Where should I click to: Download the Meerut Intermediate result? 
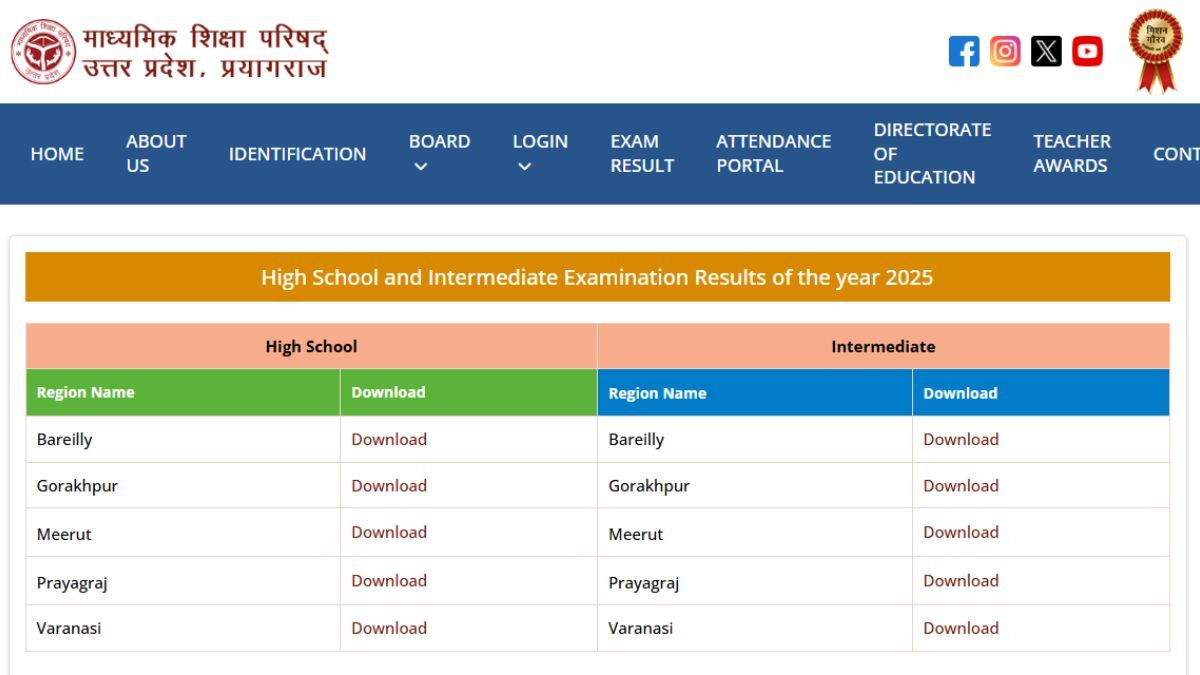click(961, 532)
